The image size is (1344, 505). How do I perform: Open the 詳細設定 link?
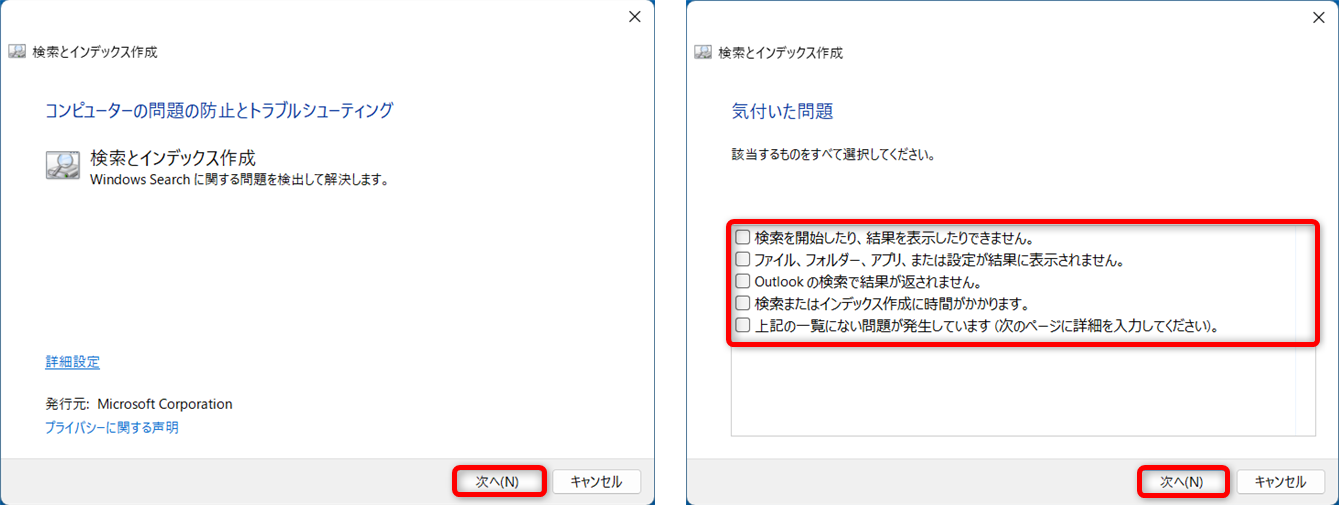point(72,362)
